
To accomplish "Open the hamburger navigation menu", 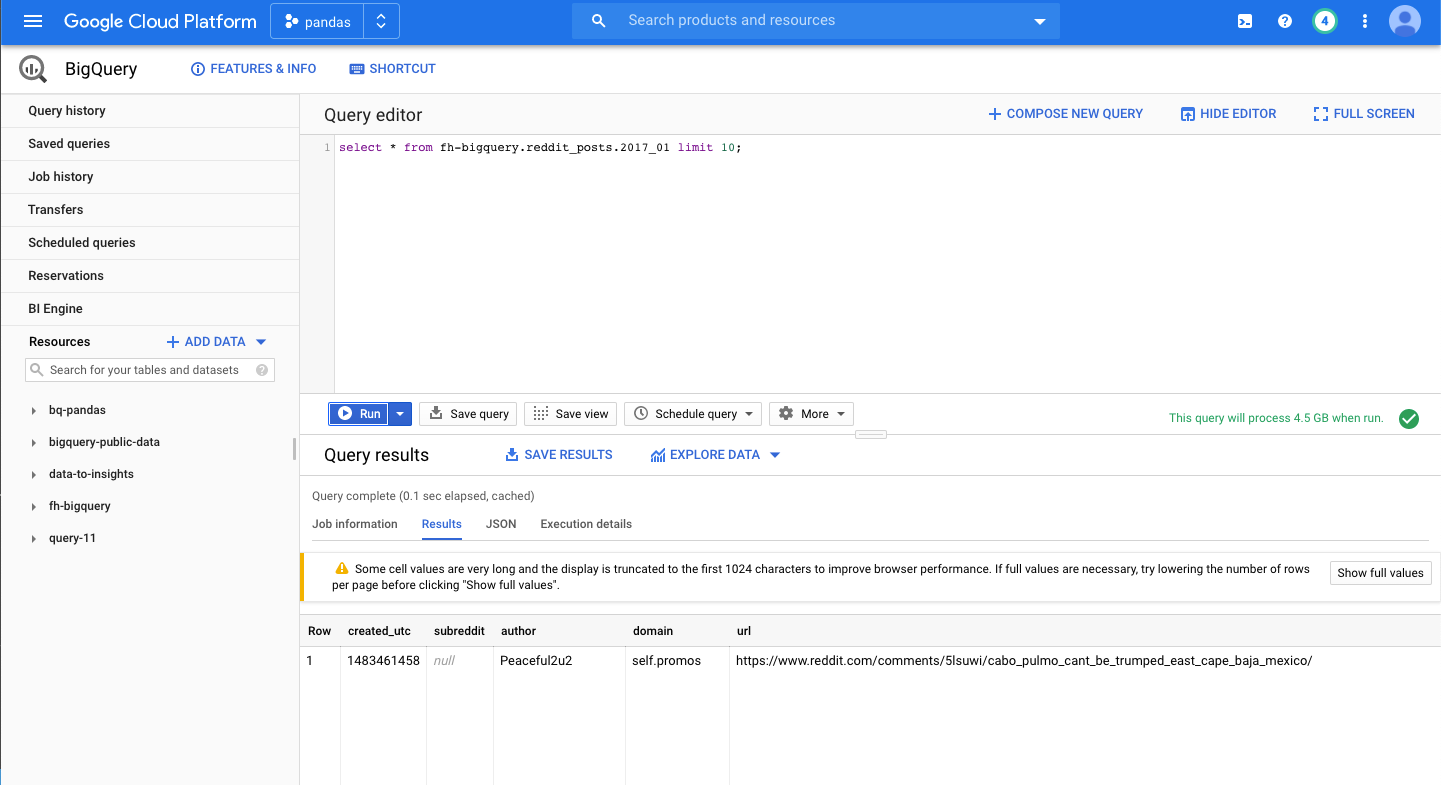I will 33,21.
